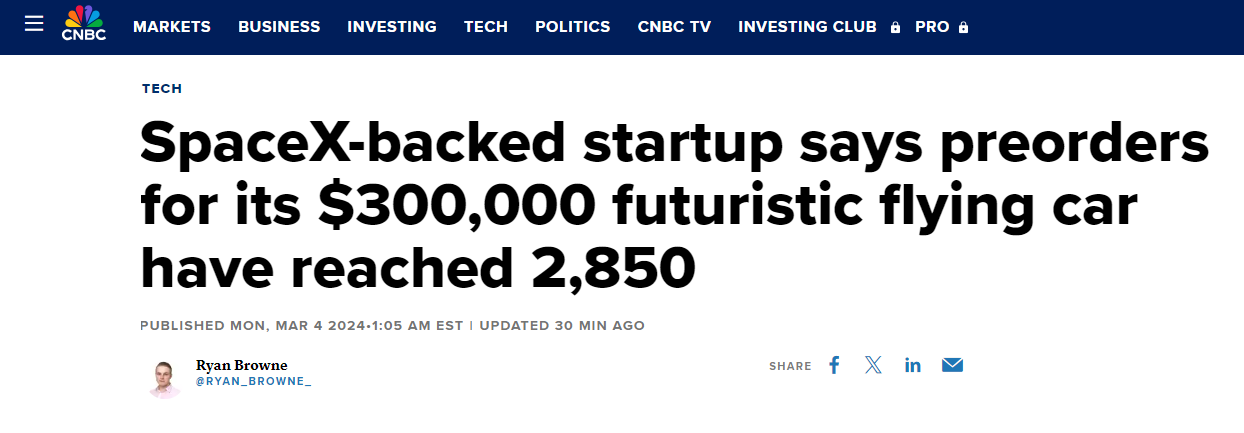Image resolution: width=1244 pixels, height=433 pixels.
Task: Click the TECH category label above headline
Action: [x=162, y=89]
